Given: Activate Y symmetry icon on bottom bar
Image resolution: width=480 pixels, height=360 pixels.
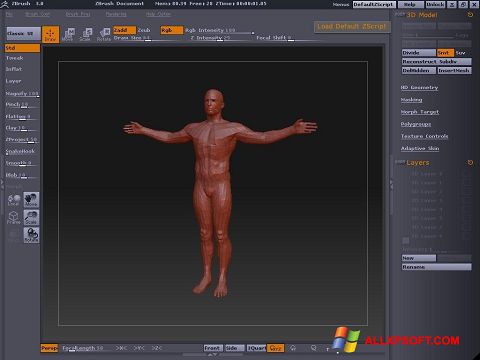Looking at the screenshot, I should coord(139,348).
